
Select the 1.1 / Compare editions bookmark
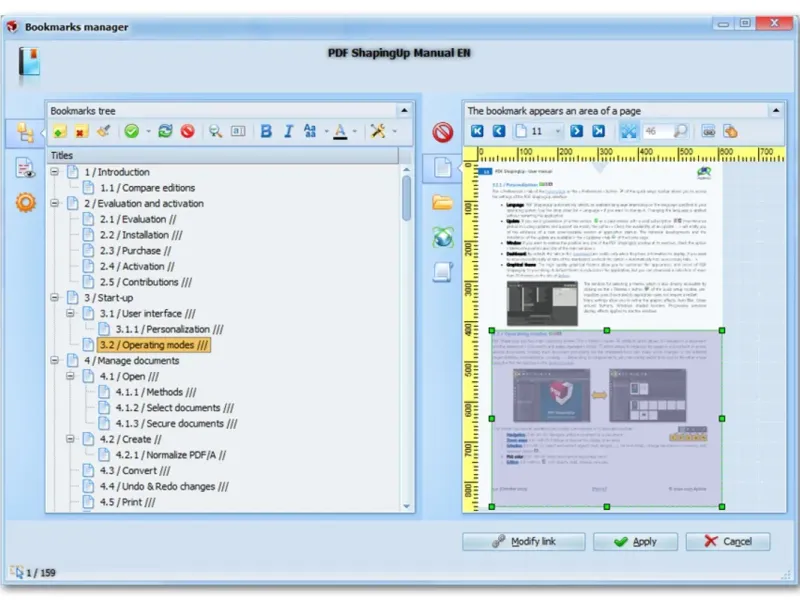pyautogui.click(x=147, y=188)
